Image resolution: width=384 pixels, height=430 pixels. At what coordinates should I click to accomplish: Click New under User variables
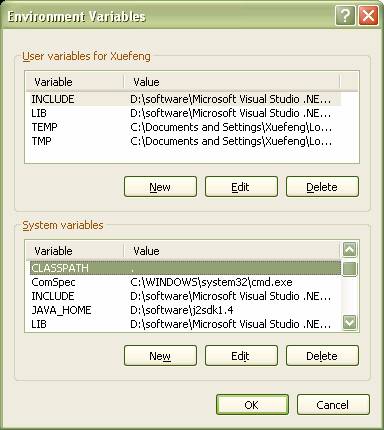[x=160, y=187]
